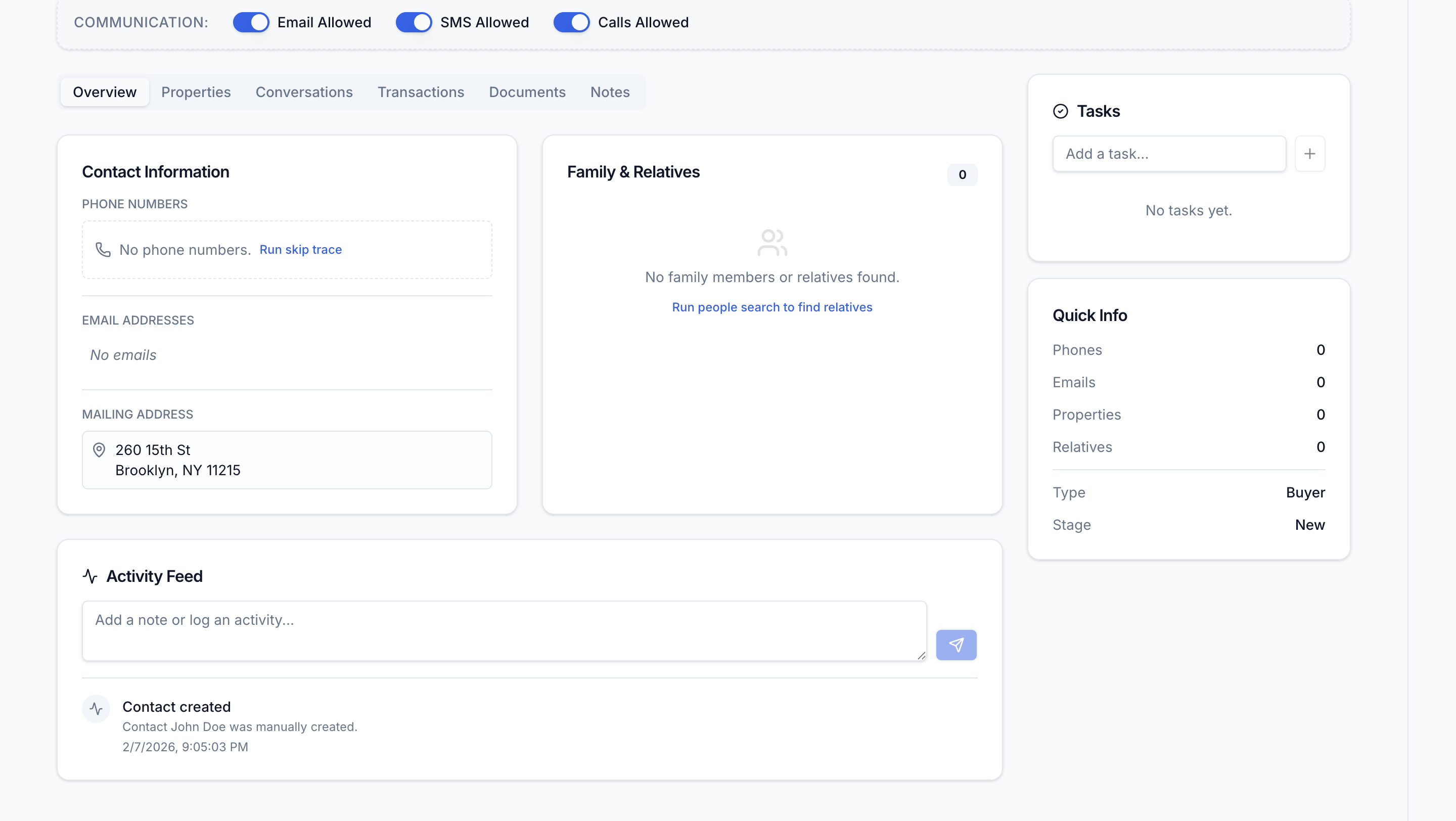
Task: Disable Calls Allowed communication
Action: pyautogui.click(x=571, y=22)
